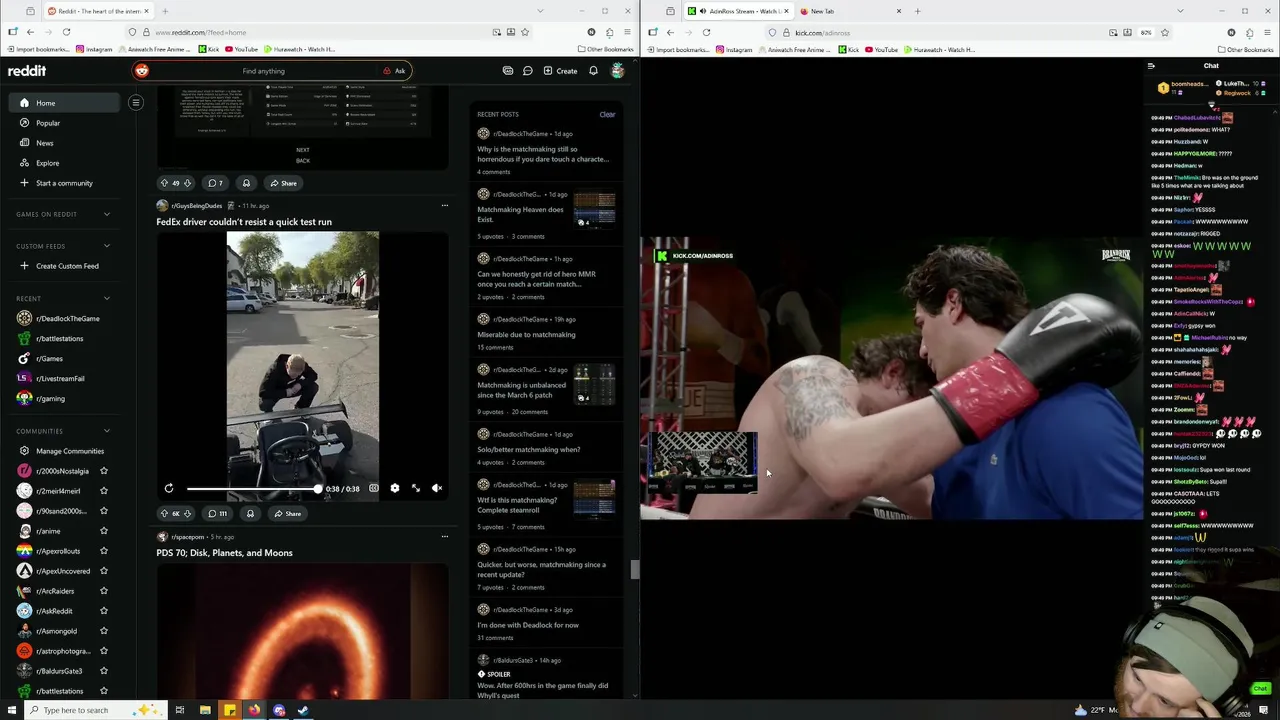Favorite r/BaldursGate3 community star
Screen dimensions: 1280x720
[x=104, y=671]
